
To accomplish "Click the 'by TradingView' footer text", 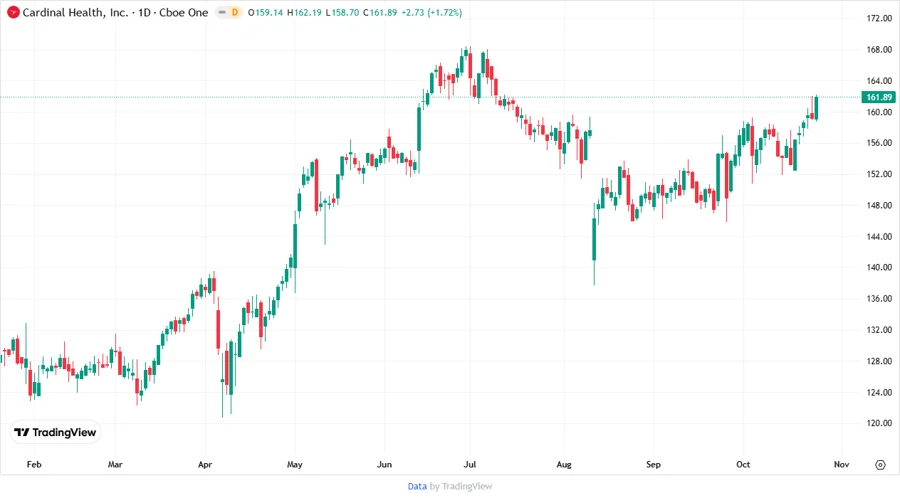I will pyautogui.click(x=461, y=487).
